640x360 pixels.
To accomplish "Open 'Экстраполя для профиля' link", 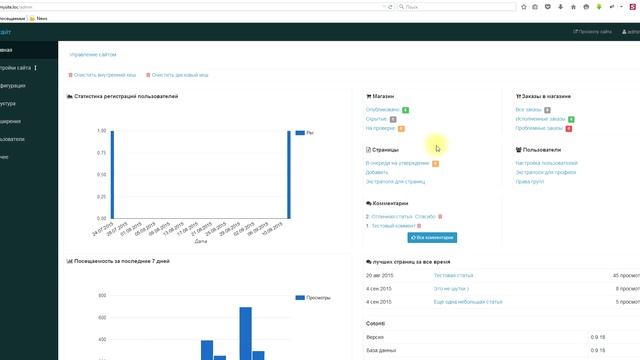I will tap(546, 172).
